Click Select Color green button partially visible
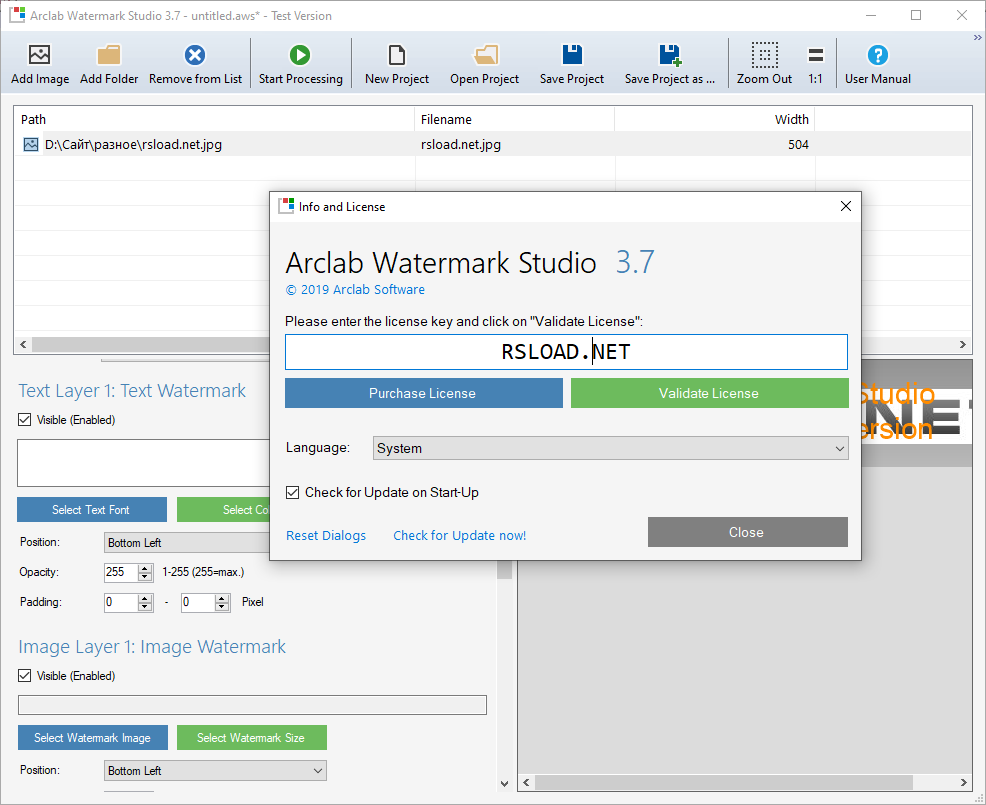986x805 pixels. point(223,509)
